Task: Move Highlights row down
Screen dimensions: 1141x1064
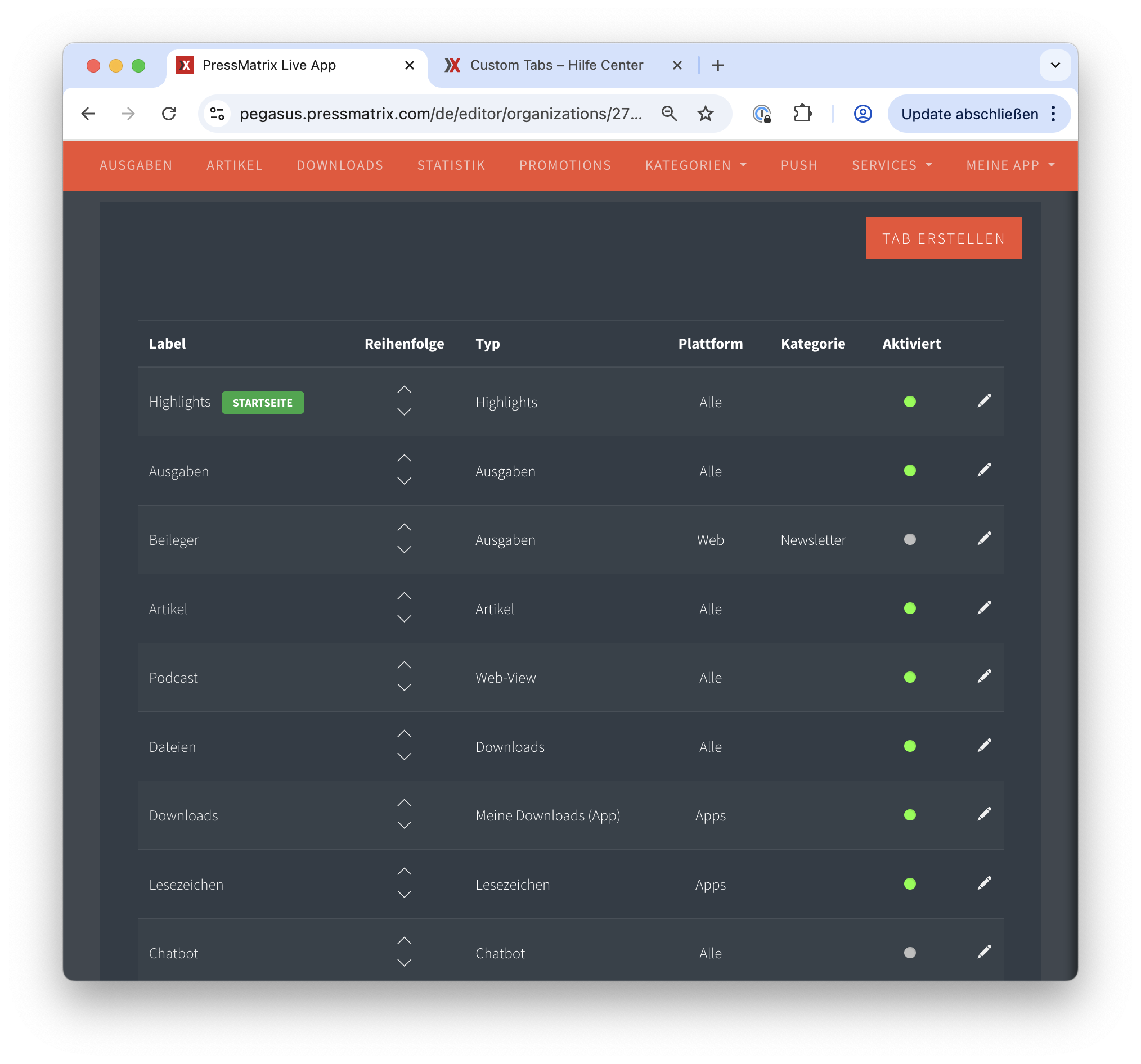Action: coord(404,412)
